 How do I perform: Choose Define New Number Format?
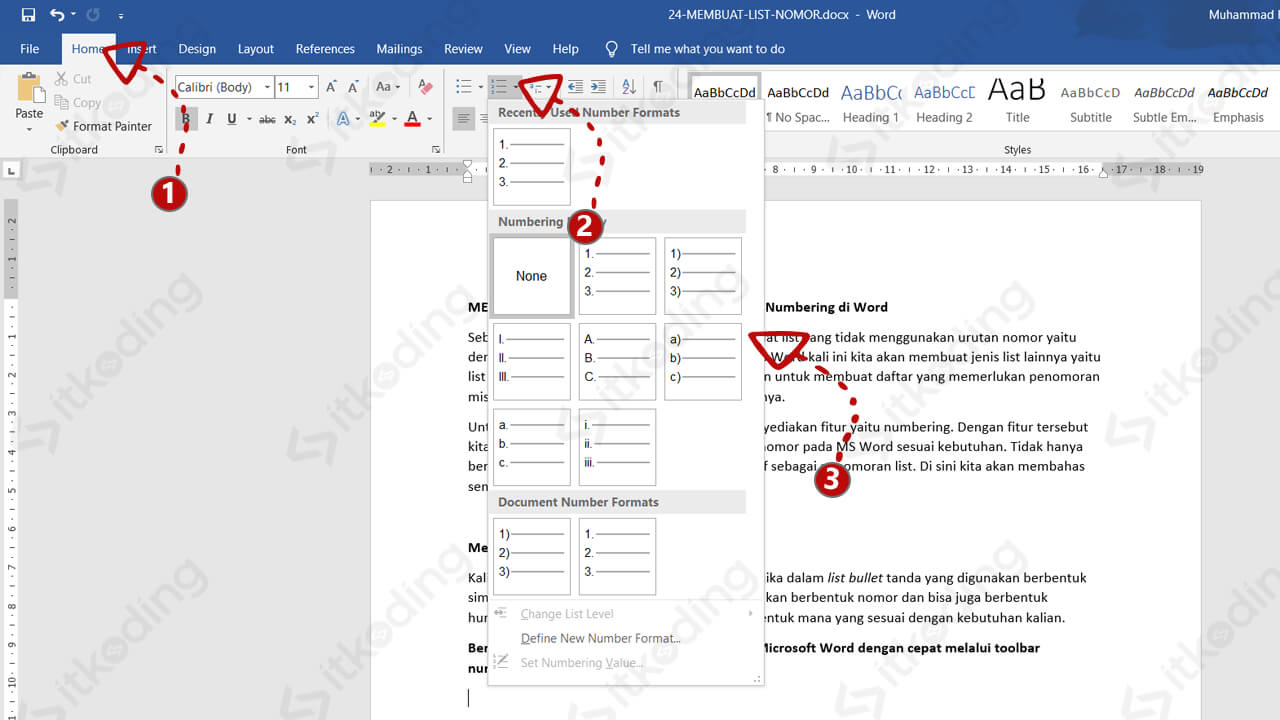(600, 638)
